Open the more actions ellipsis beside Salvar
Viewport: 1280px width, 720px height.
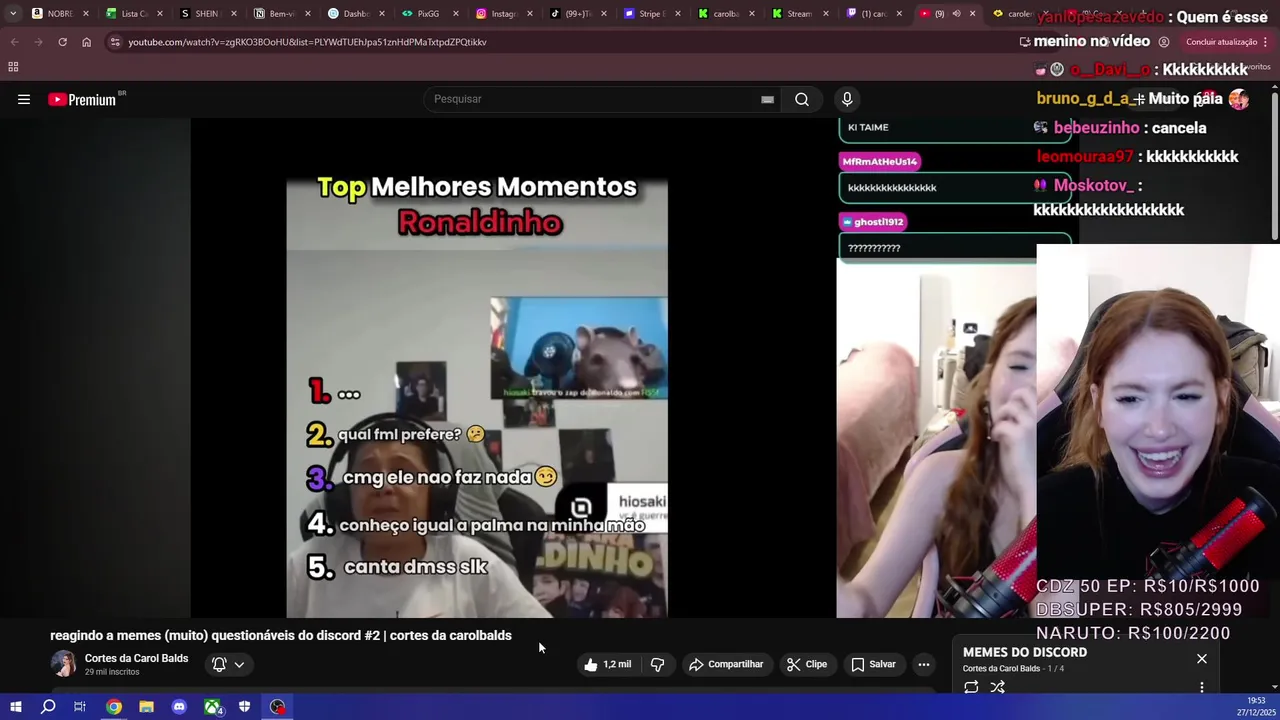tap(924, 664)
